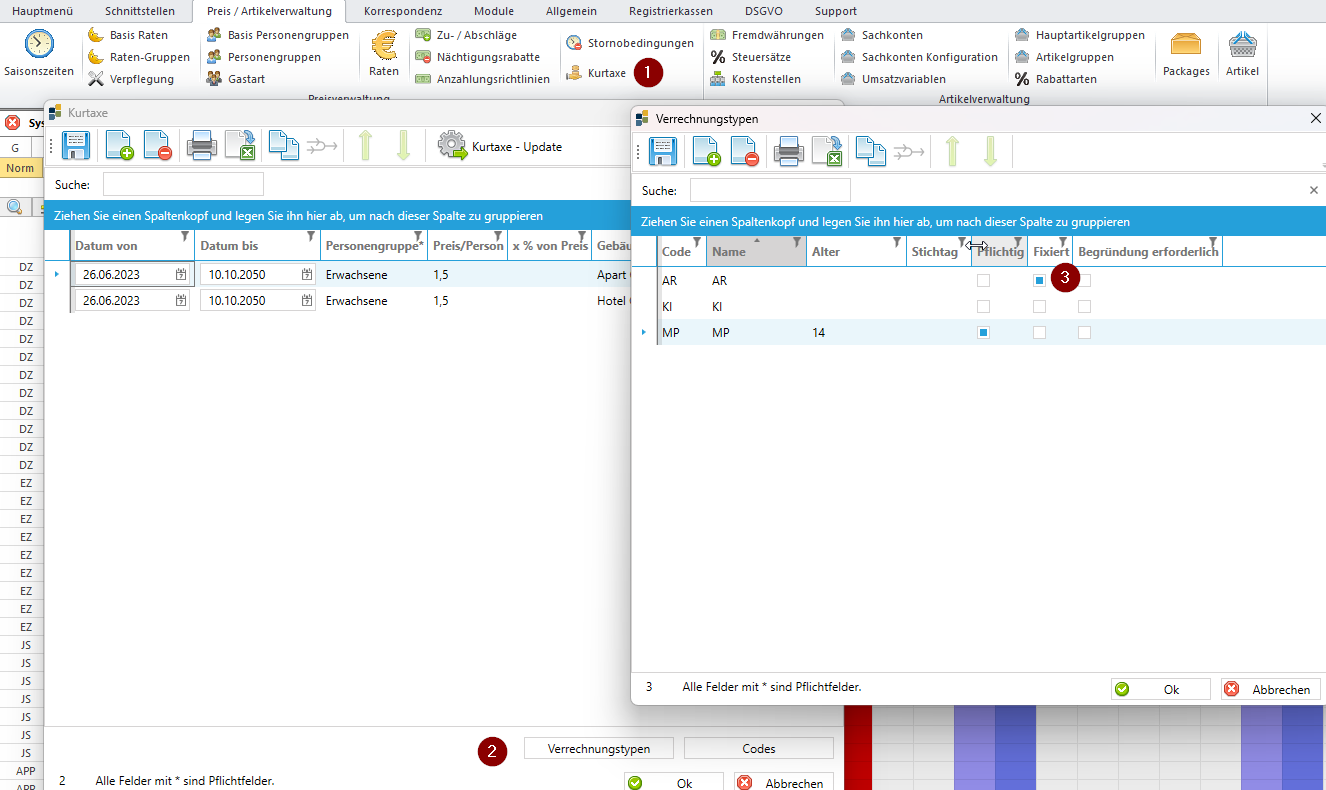Open filter on Code column

point(697,243)
